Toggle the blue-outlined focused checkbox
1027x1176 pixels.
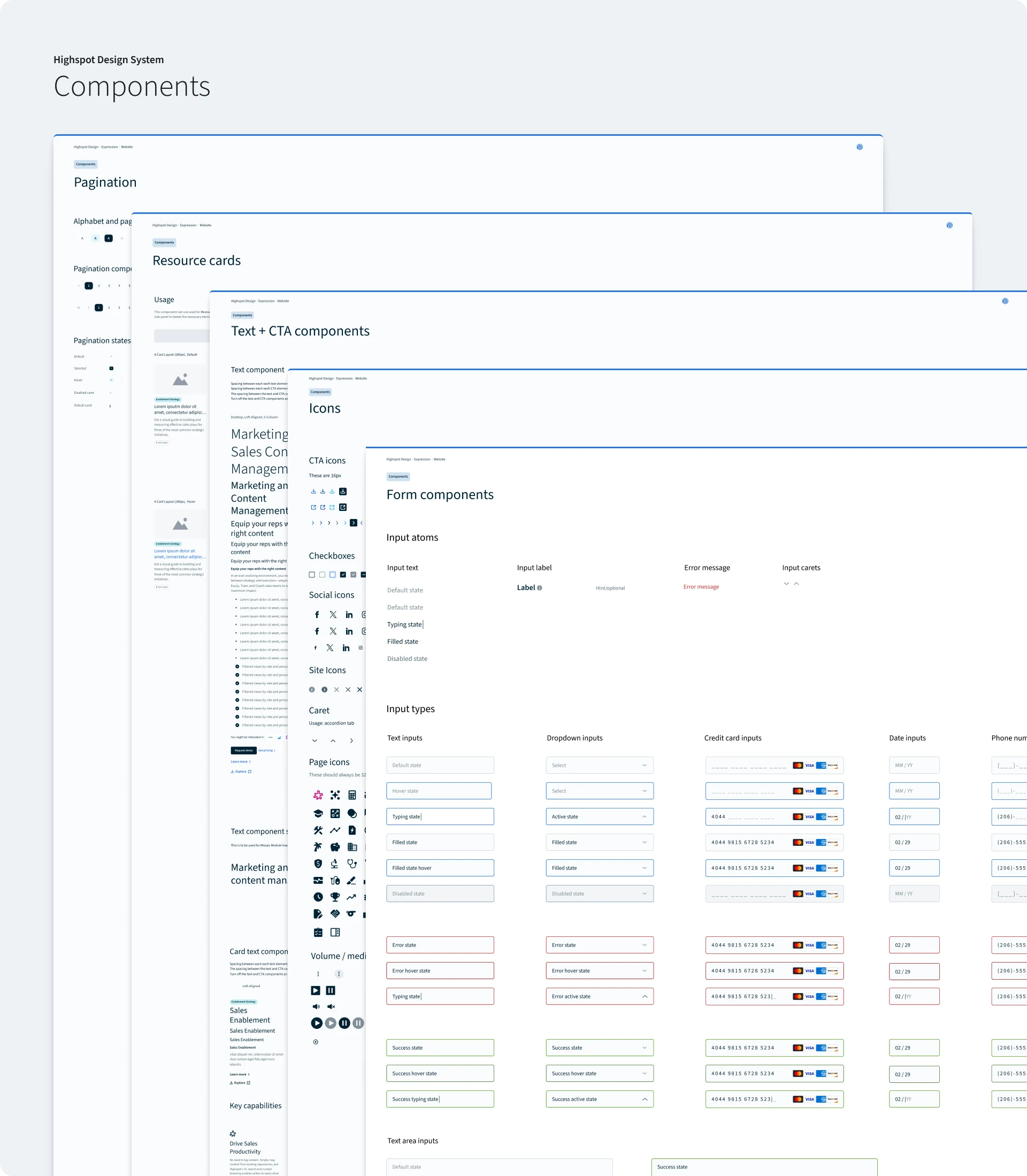pyautogui.click(x=332, y=574)
